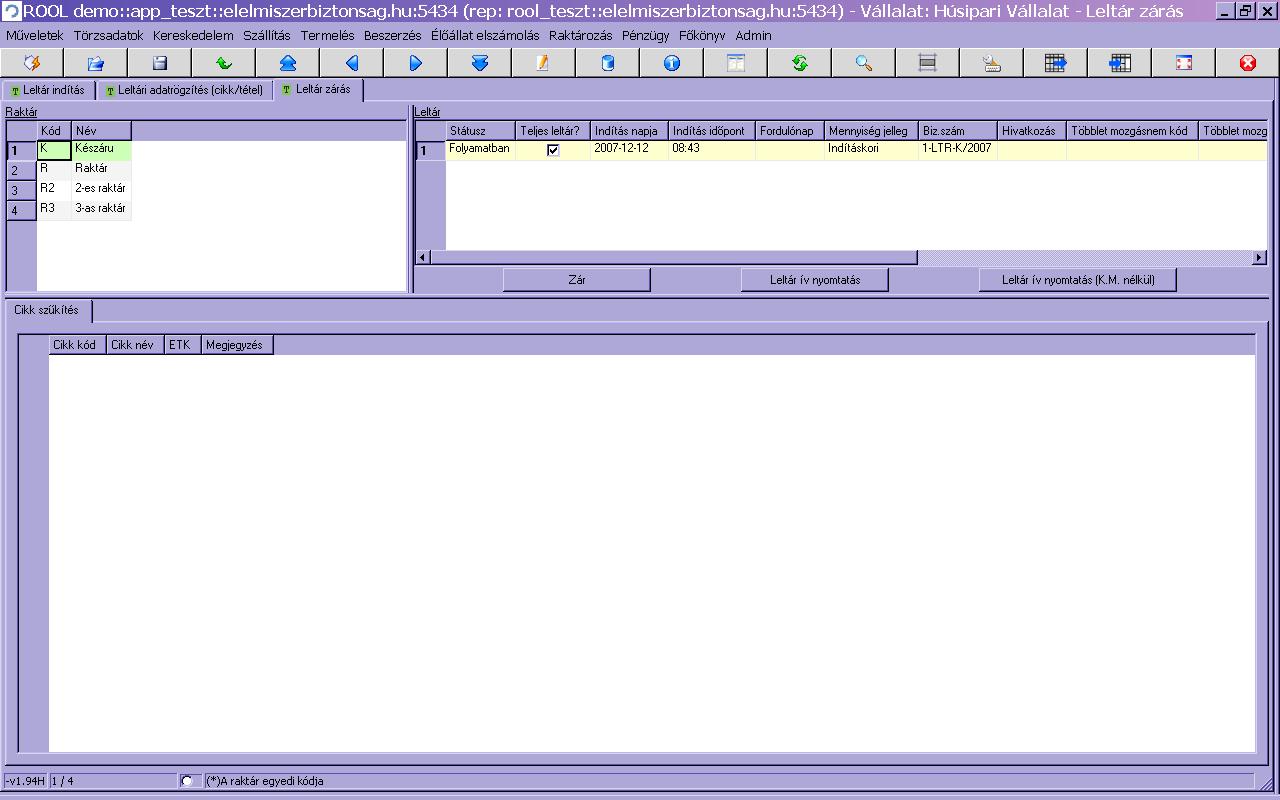Image resolution: width=1280 pixels, height=800 pixels.
Task: Click the red X close toolbar icon
Action: pos(1248,63)
